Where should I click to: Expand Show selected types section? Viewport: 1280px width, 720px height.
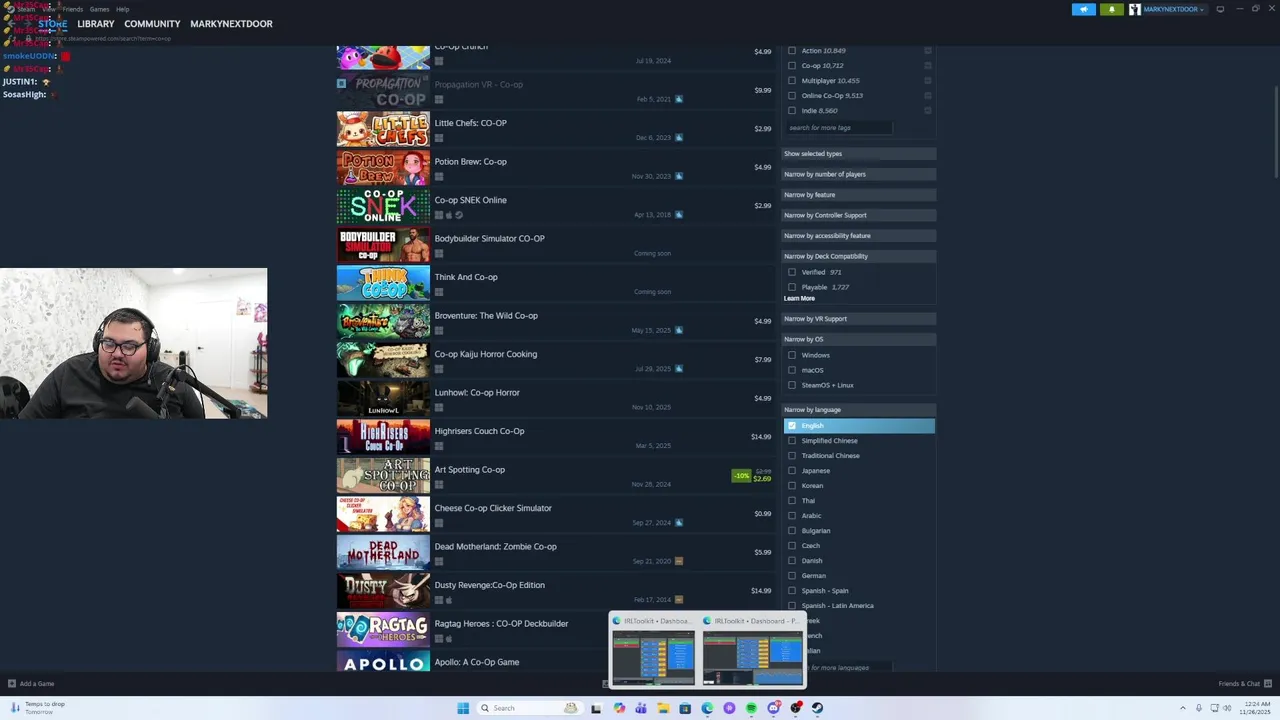858,154
